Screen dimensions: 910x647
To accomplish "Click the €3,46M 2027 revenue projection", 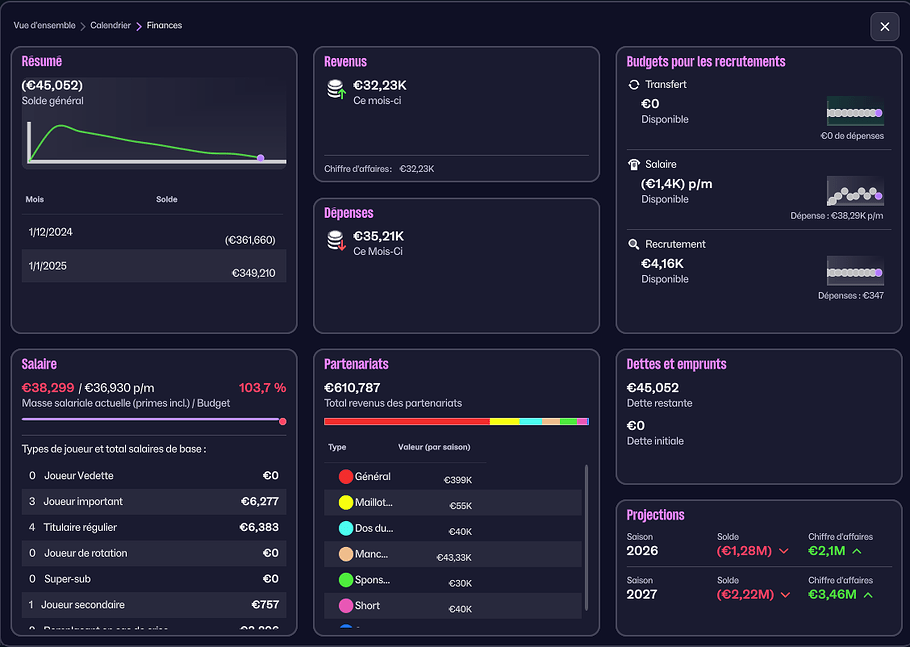I will (x=832, y=594).
